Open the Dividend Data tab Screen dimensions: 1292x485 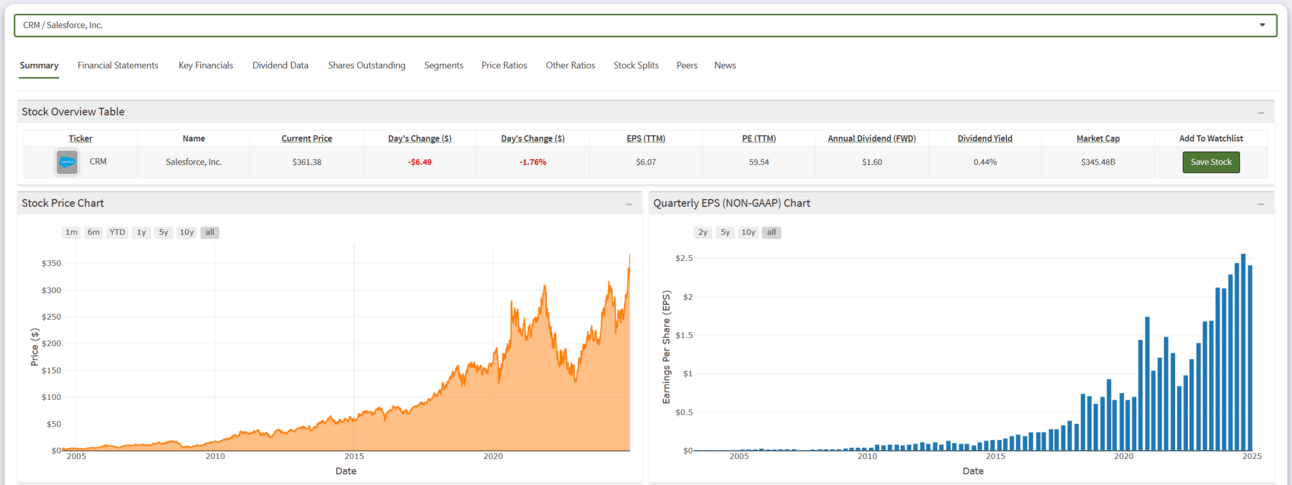tap(280, 66)
